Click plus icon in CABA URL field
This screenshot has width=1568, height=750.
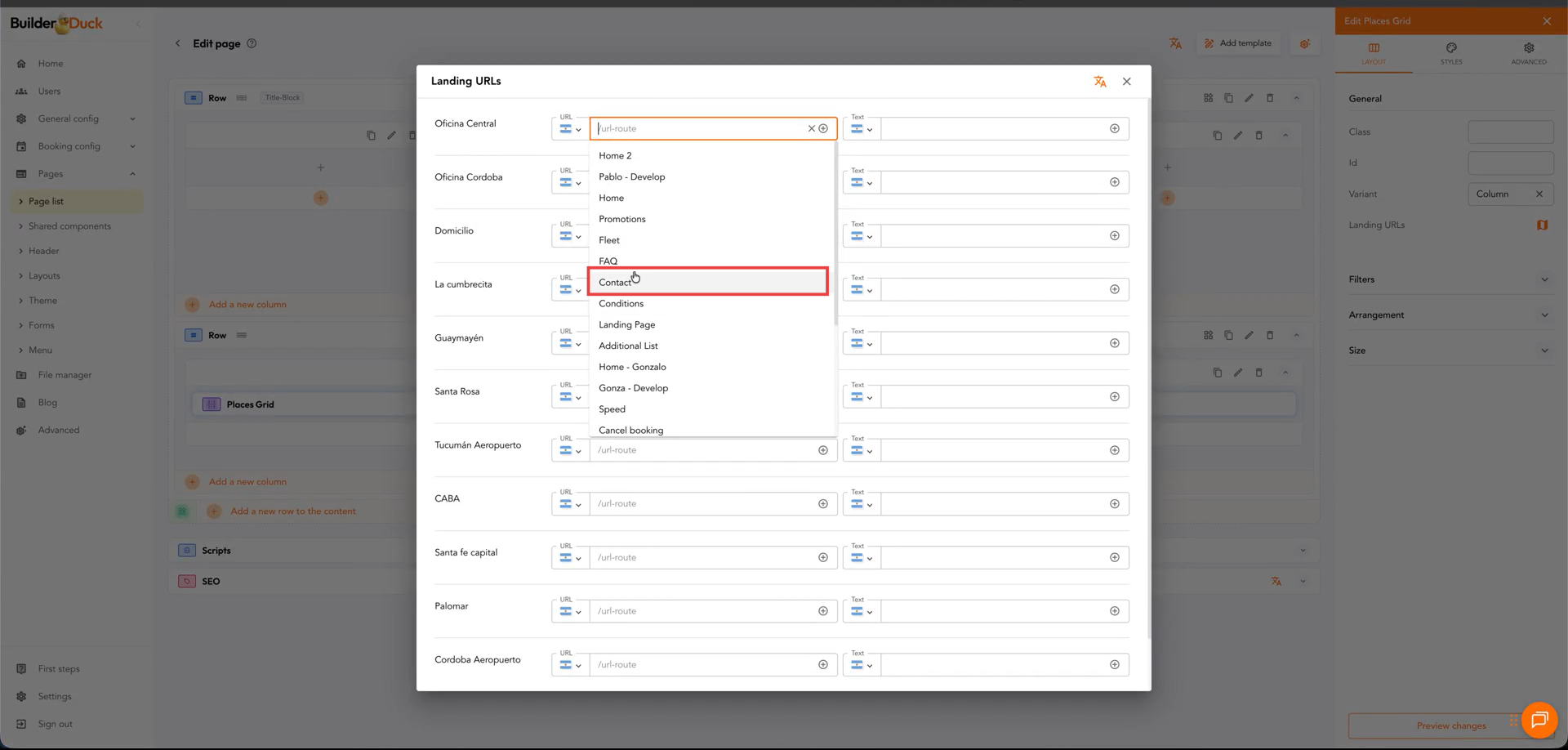pos(823,504)
